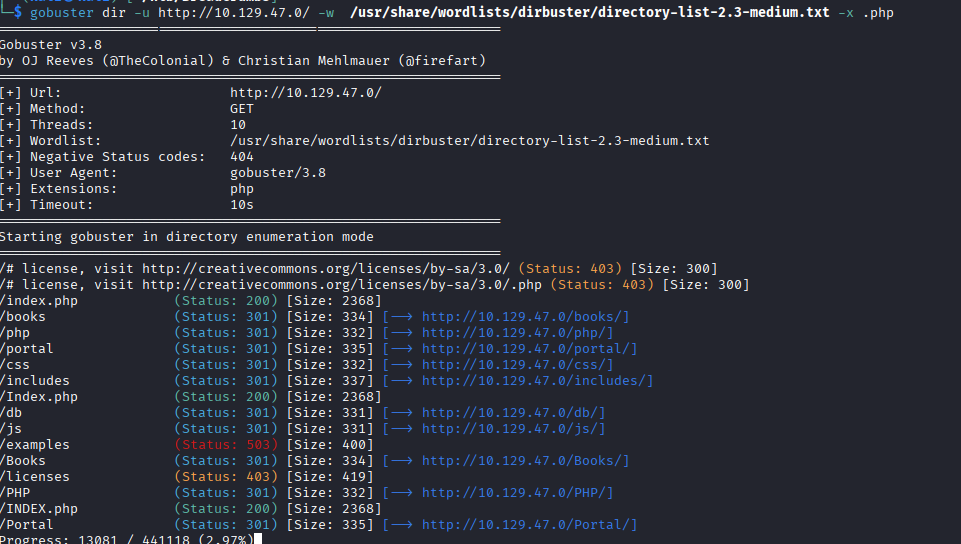Click the Threads value 10
The image size is (961, 544).
click(x=238, y=125)
